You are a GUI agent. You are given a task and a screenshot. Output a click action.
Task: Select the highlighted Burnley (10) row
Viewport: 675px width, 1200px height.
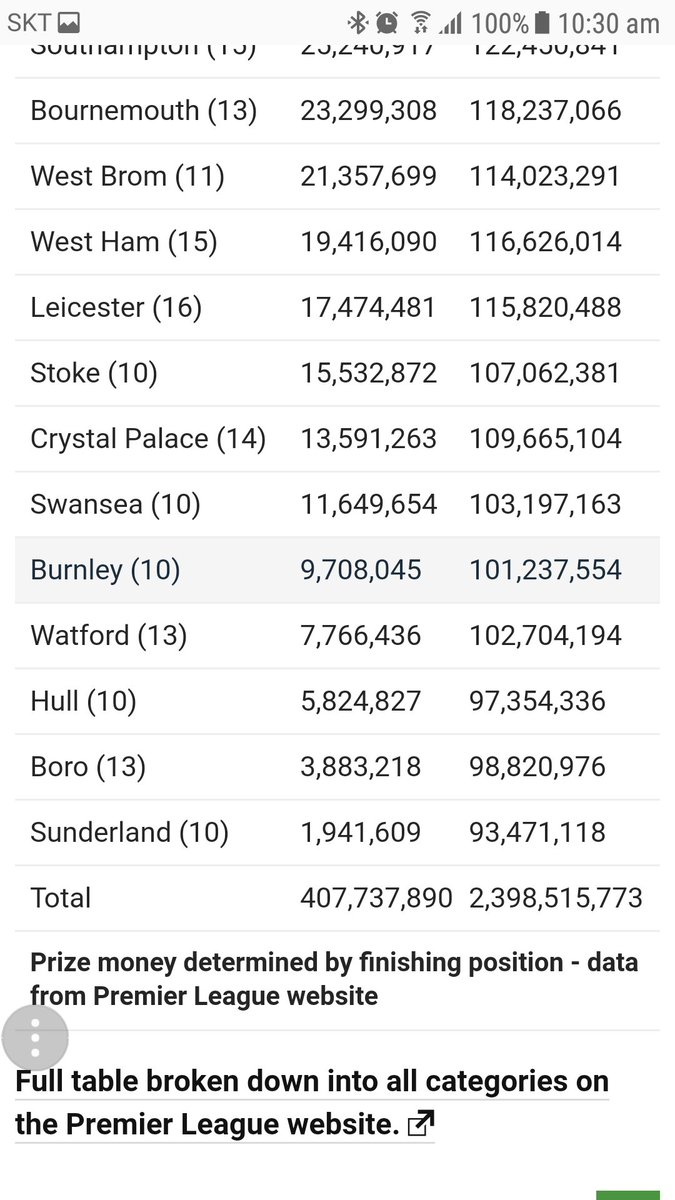pyautogui.click(x=337, y=570)
